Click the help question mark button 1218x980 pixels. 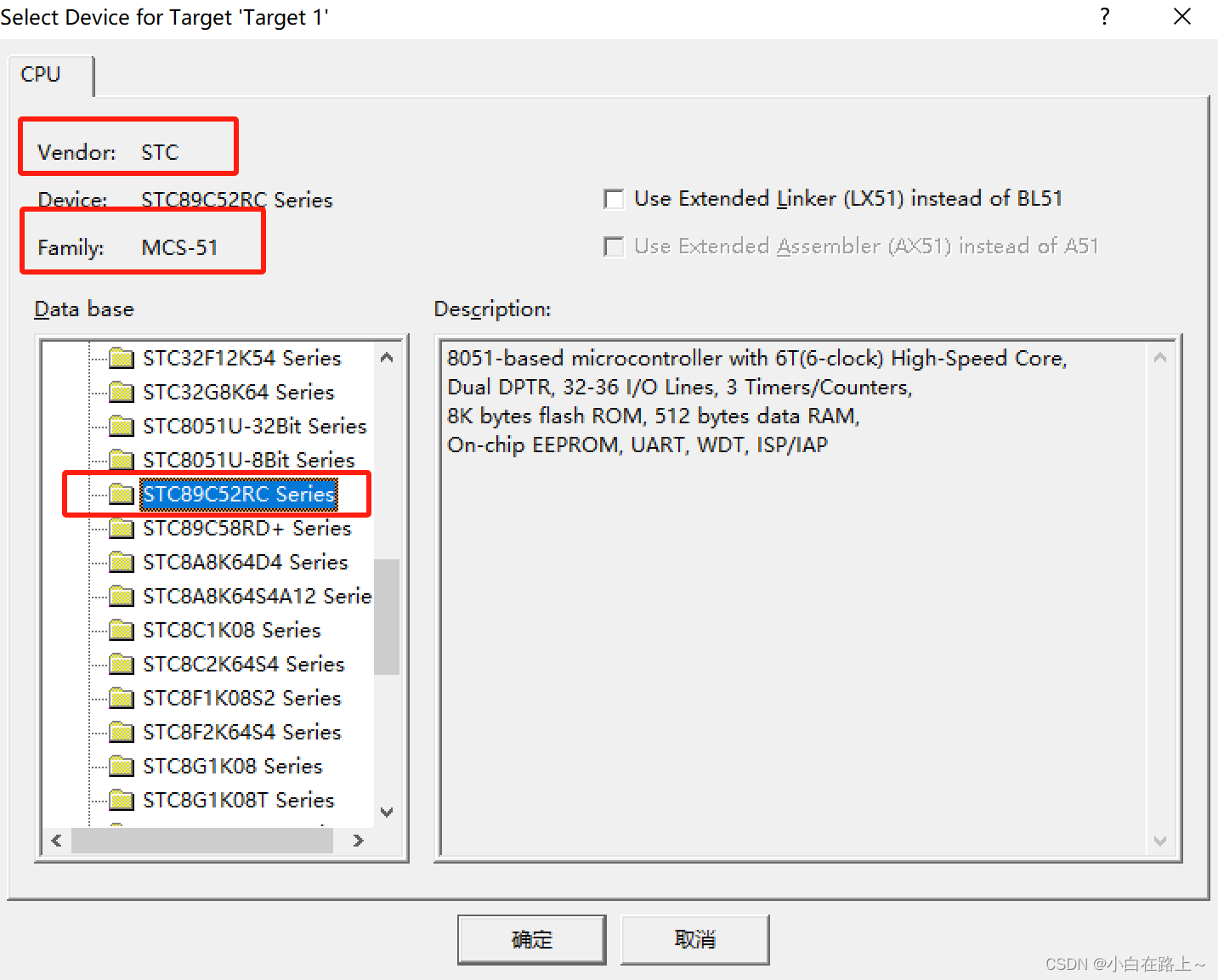point(1104,16)
